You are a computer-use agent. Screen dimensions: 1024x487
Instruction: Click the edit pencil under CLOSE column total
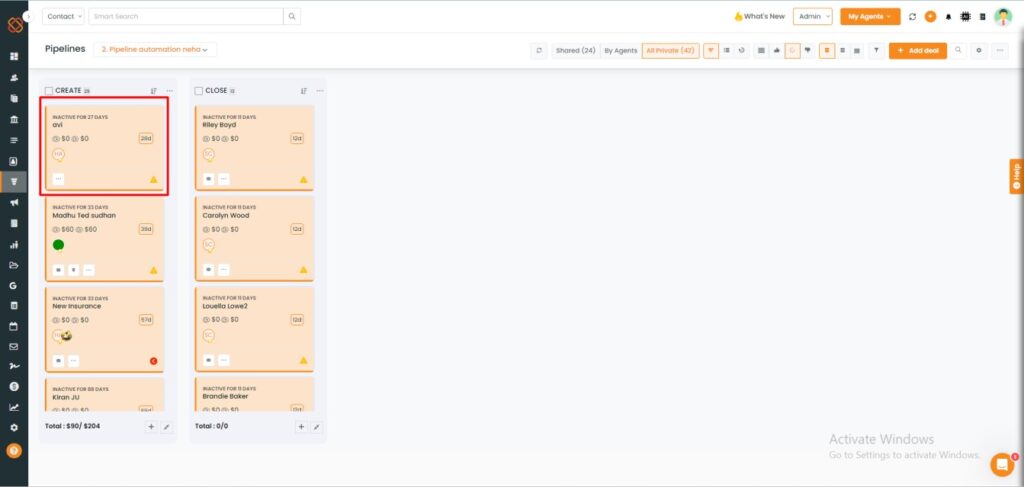[317, 427]
